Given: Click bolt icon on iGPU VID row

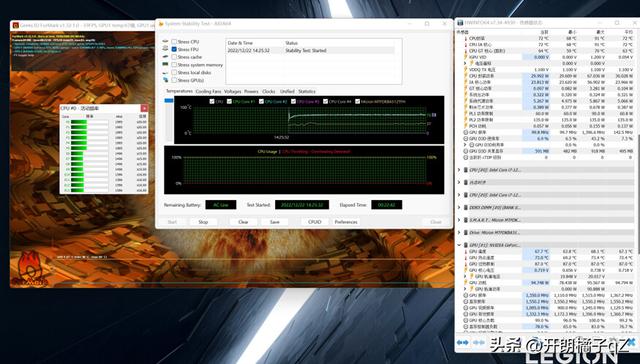Looking at the screenshot, I should tap(466, 57).
